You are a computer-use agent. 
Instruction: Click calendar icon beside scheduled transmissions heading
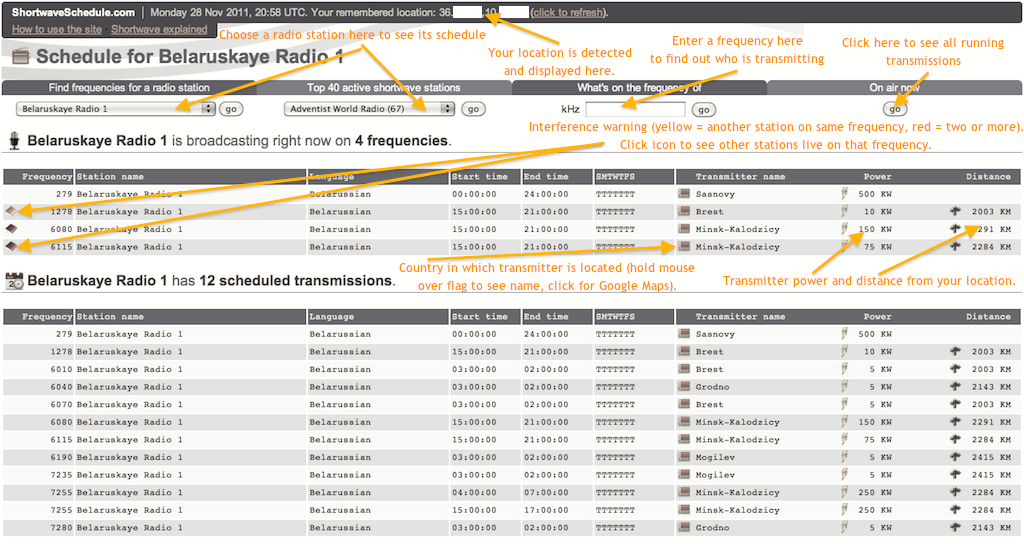coord(15,281)
